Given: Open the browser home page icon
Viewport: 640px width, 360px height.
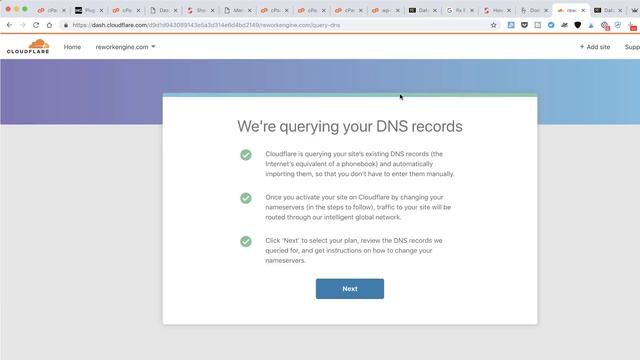Looking at the screenshot, I should click(49, 25).
